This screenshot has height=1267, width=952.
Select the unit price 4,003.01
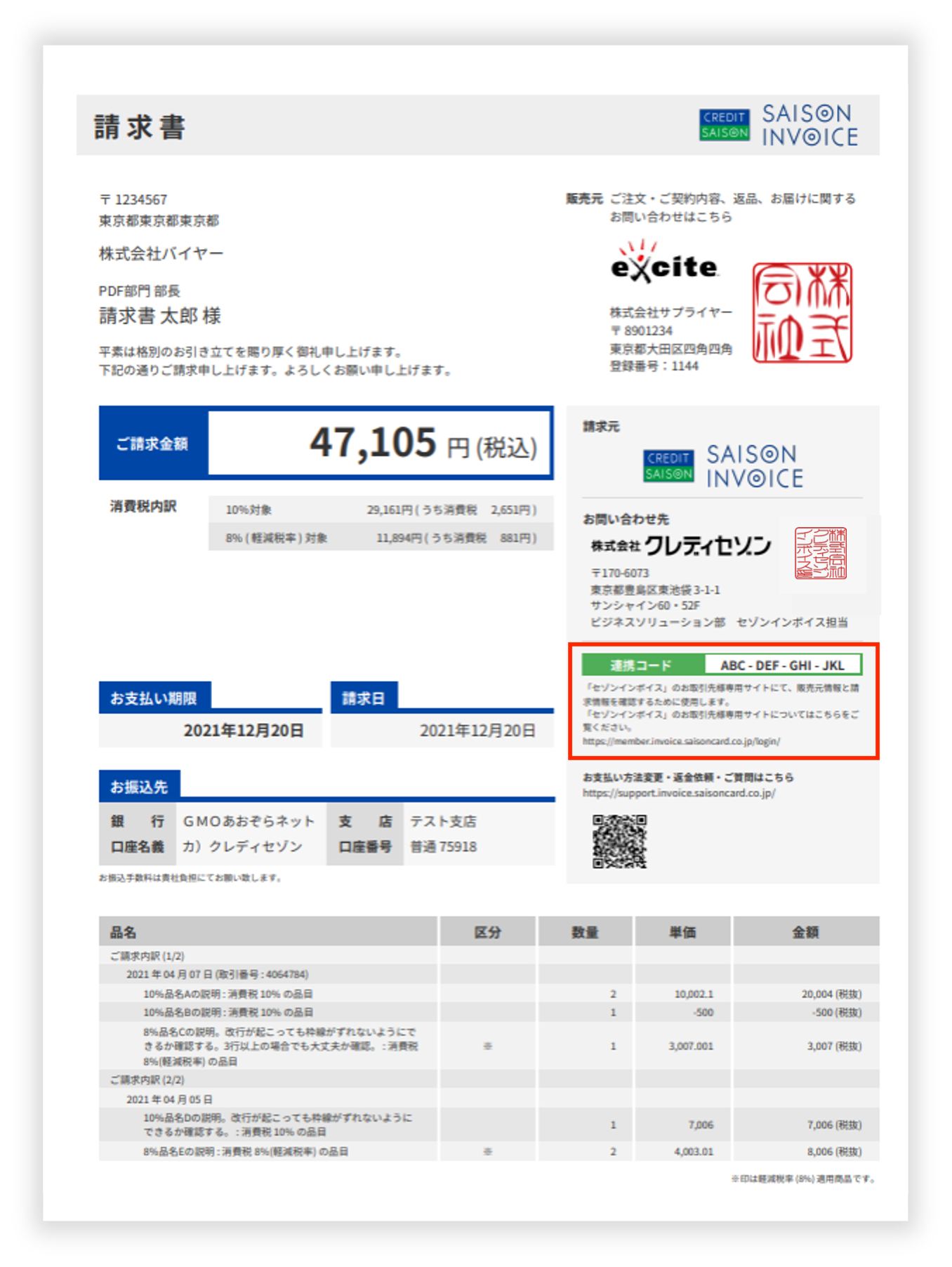[x=694, y=1151]
